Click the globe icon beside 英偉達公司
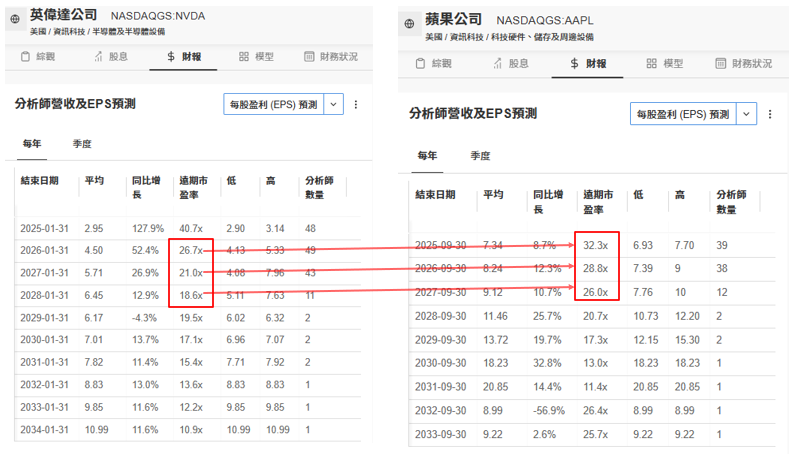 (14, 19)
